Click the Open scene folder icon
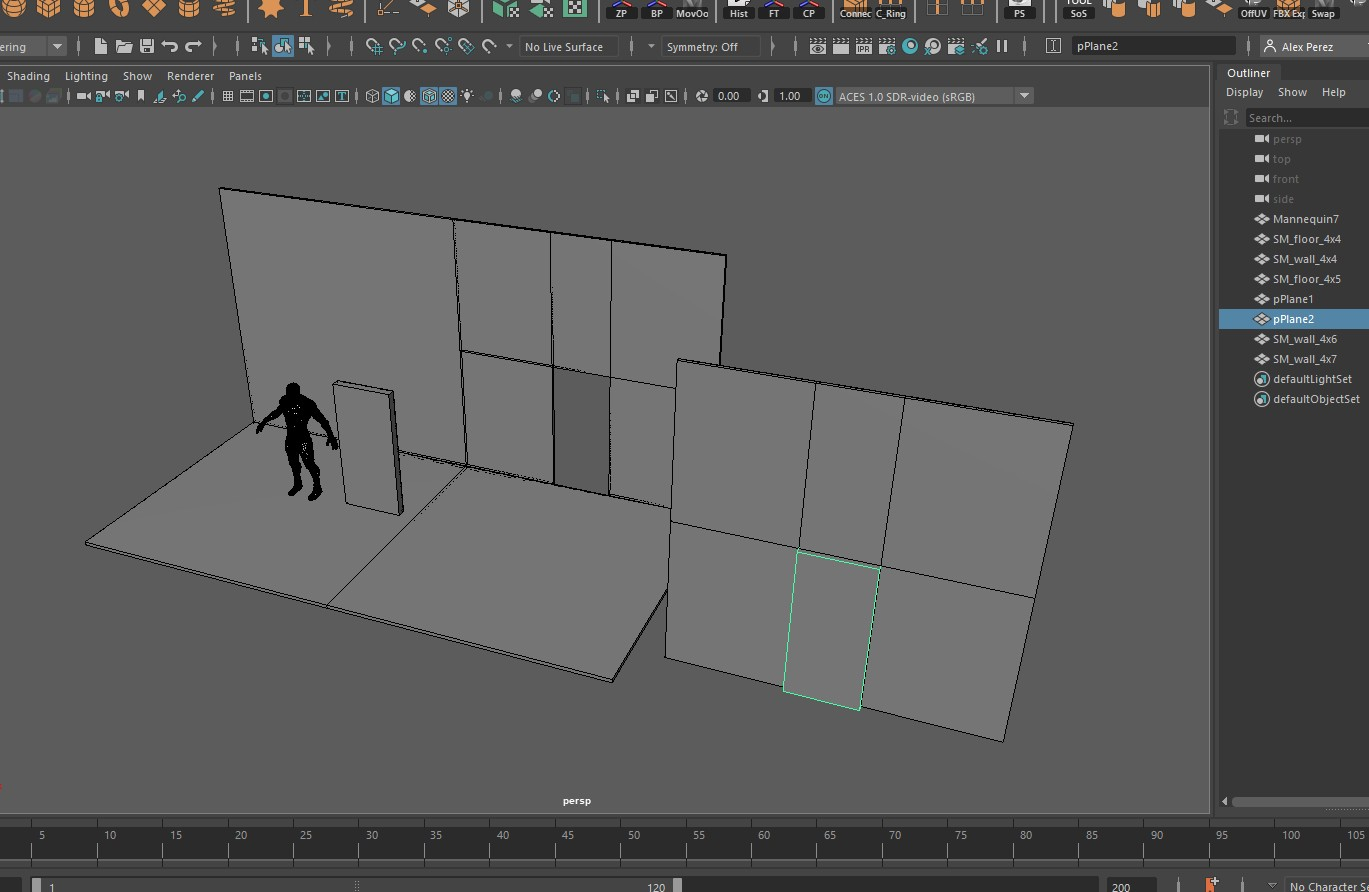The image size is (1369, 892). pos(124,47)
